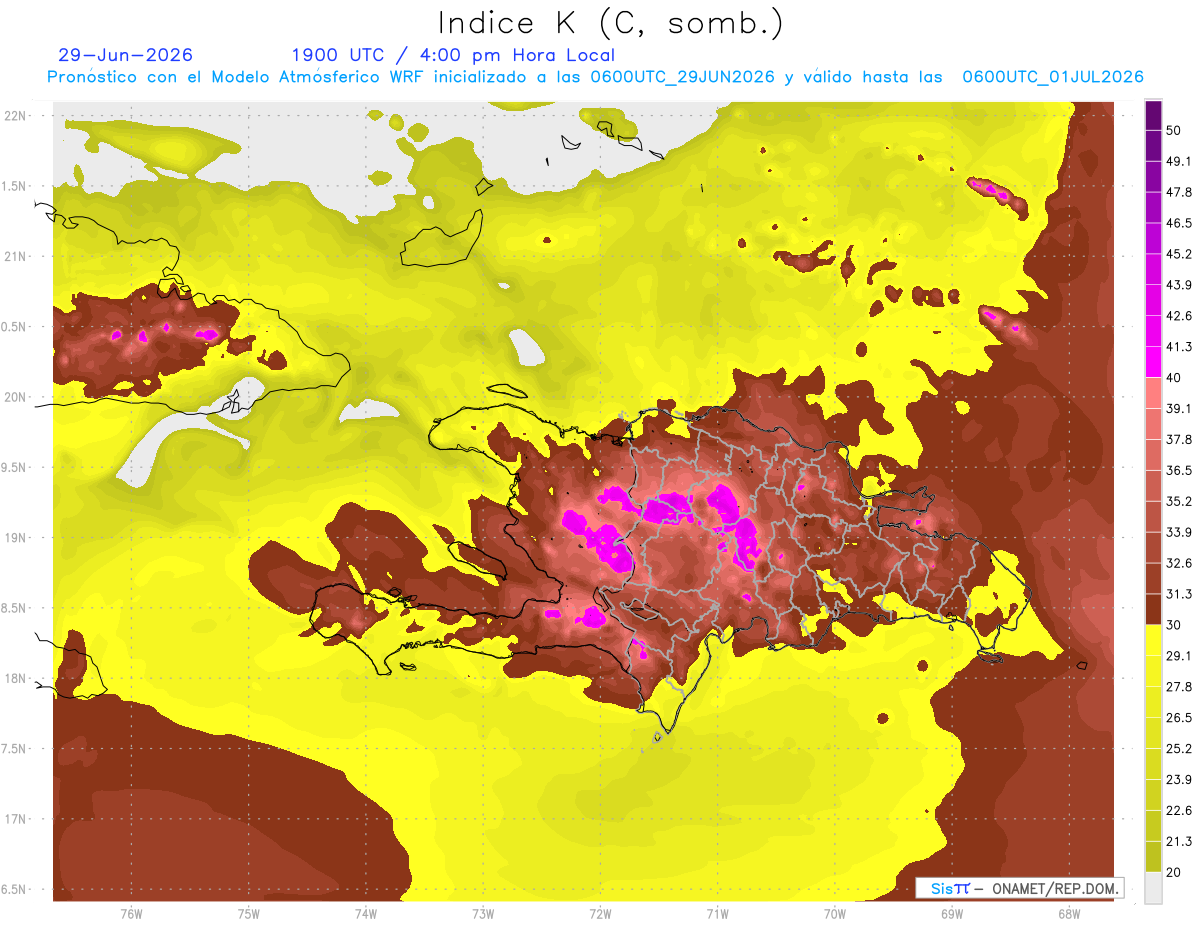The image size is (1200, 927).
Task: Click the 'Indice K (C, somb.)' title
Action: point(611,23)
